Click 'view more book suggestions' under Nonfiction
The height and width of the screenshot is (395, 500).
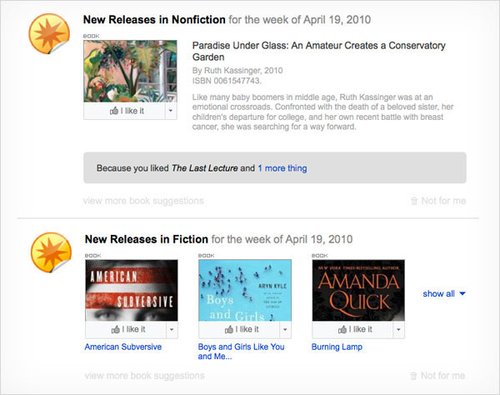click(143, 201)
